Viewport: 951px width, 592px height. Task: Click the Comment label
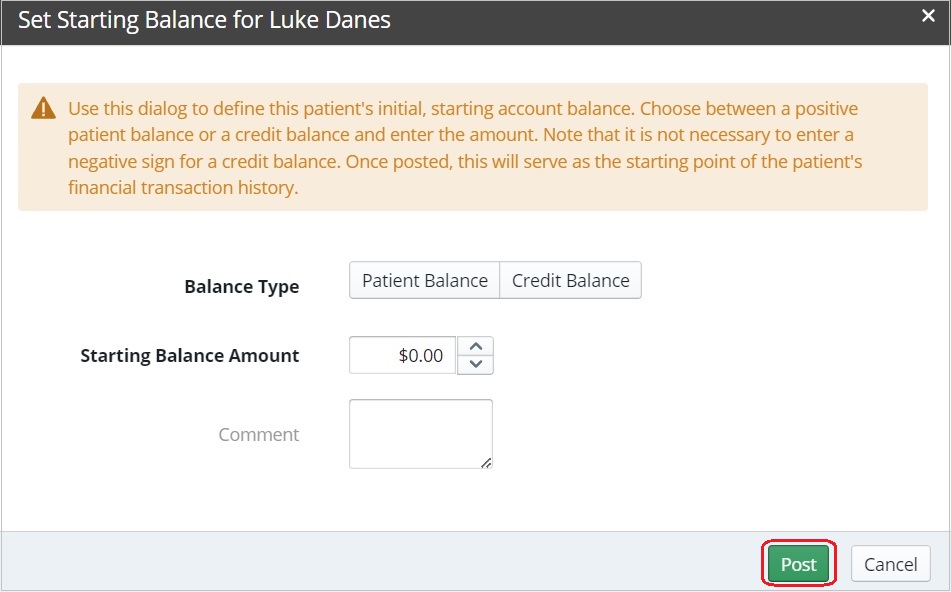pos(258,434)
